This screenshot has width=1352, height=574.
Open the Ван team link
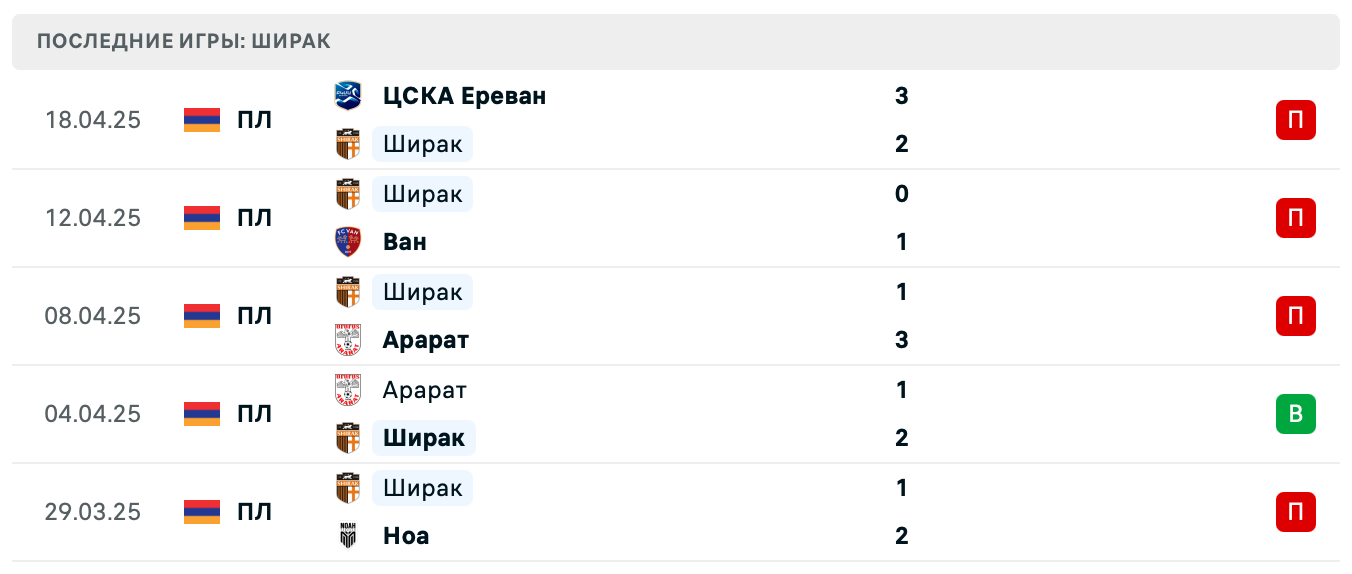tap(404, 242)
